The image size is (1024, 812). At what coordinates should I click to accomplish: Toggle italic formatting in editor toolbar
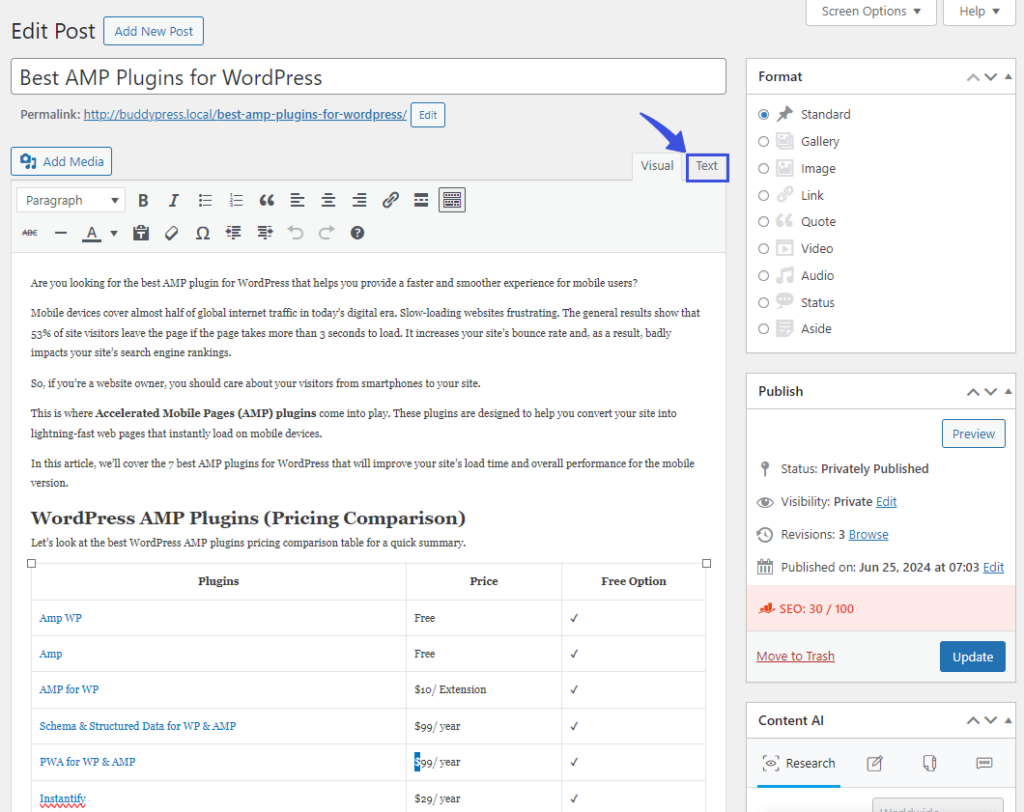coord(174,201)
